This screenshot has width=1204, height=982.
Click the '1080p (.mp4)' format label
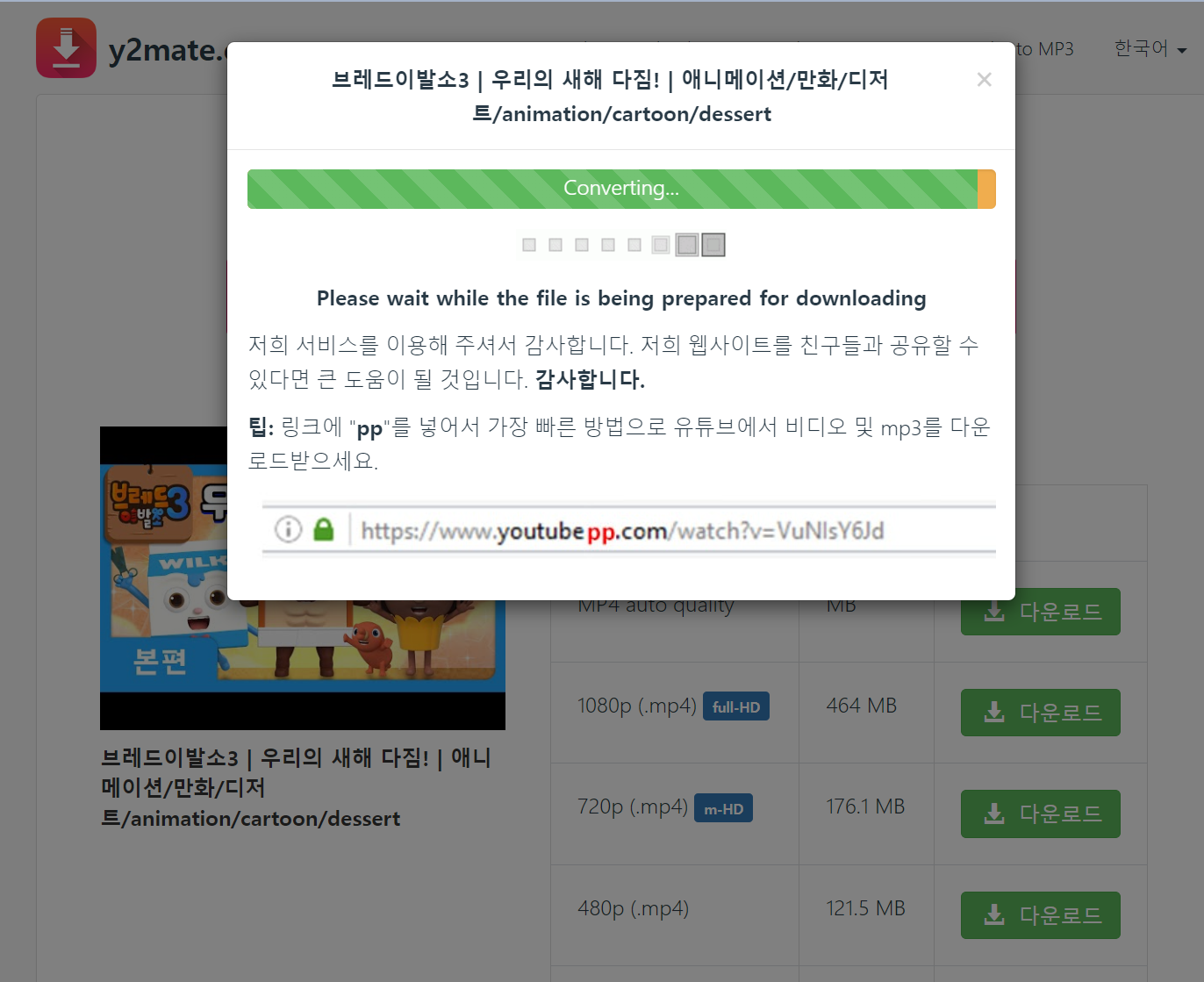(636, 706)
